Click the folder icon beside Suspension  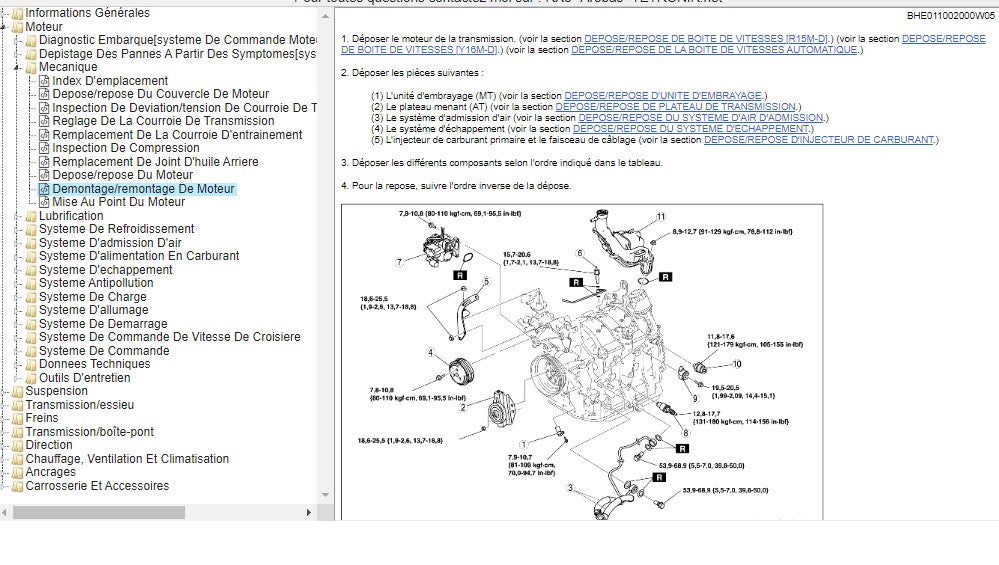17,391
